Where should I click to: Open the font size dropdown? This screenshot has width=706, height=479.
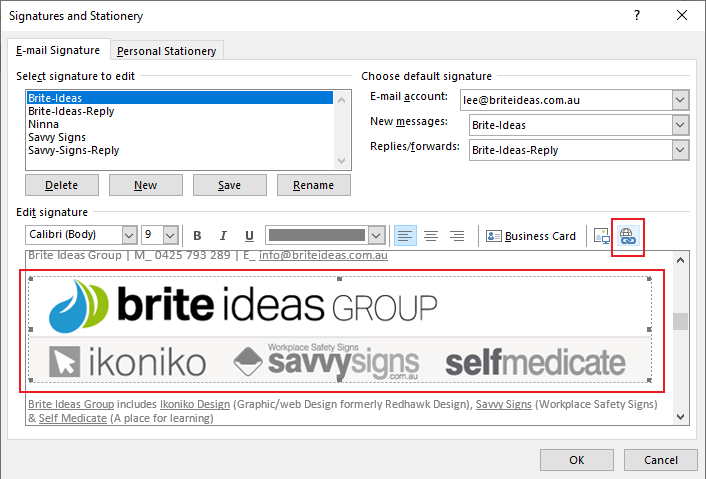(x=170, y=235)
